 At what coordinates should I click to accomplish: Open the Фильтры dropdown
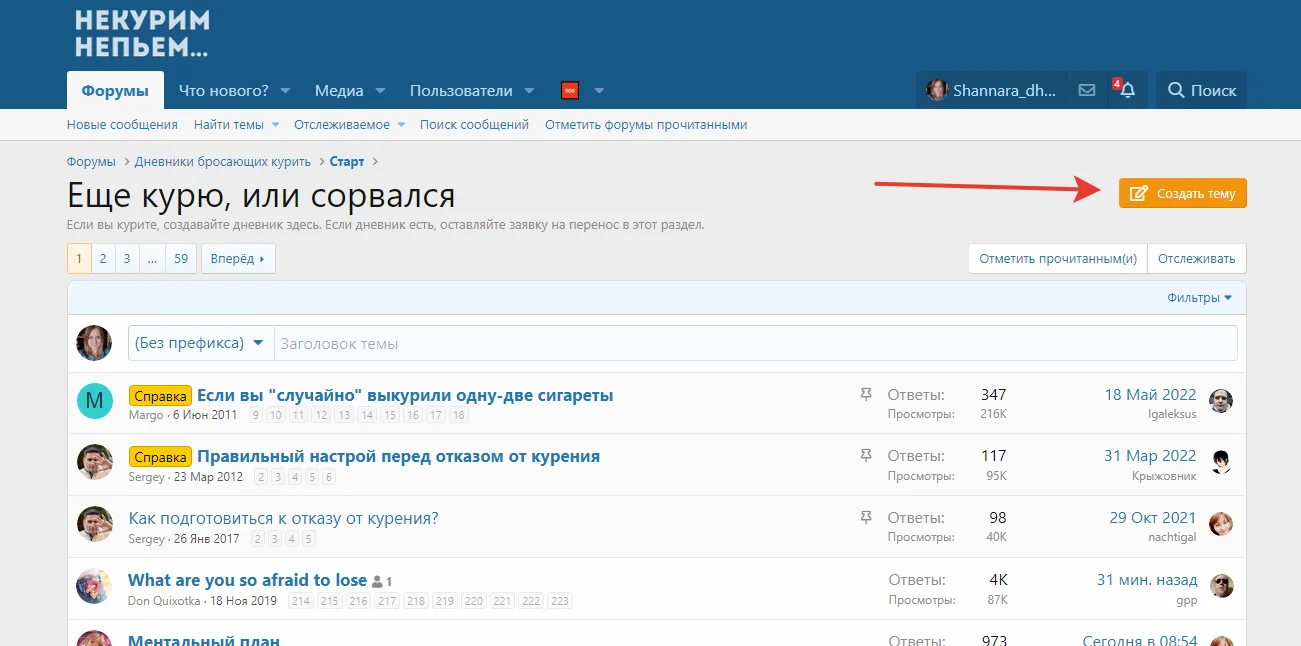1199,298
